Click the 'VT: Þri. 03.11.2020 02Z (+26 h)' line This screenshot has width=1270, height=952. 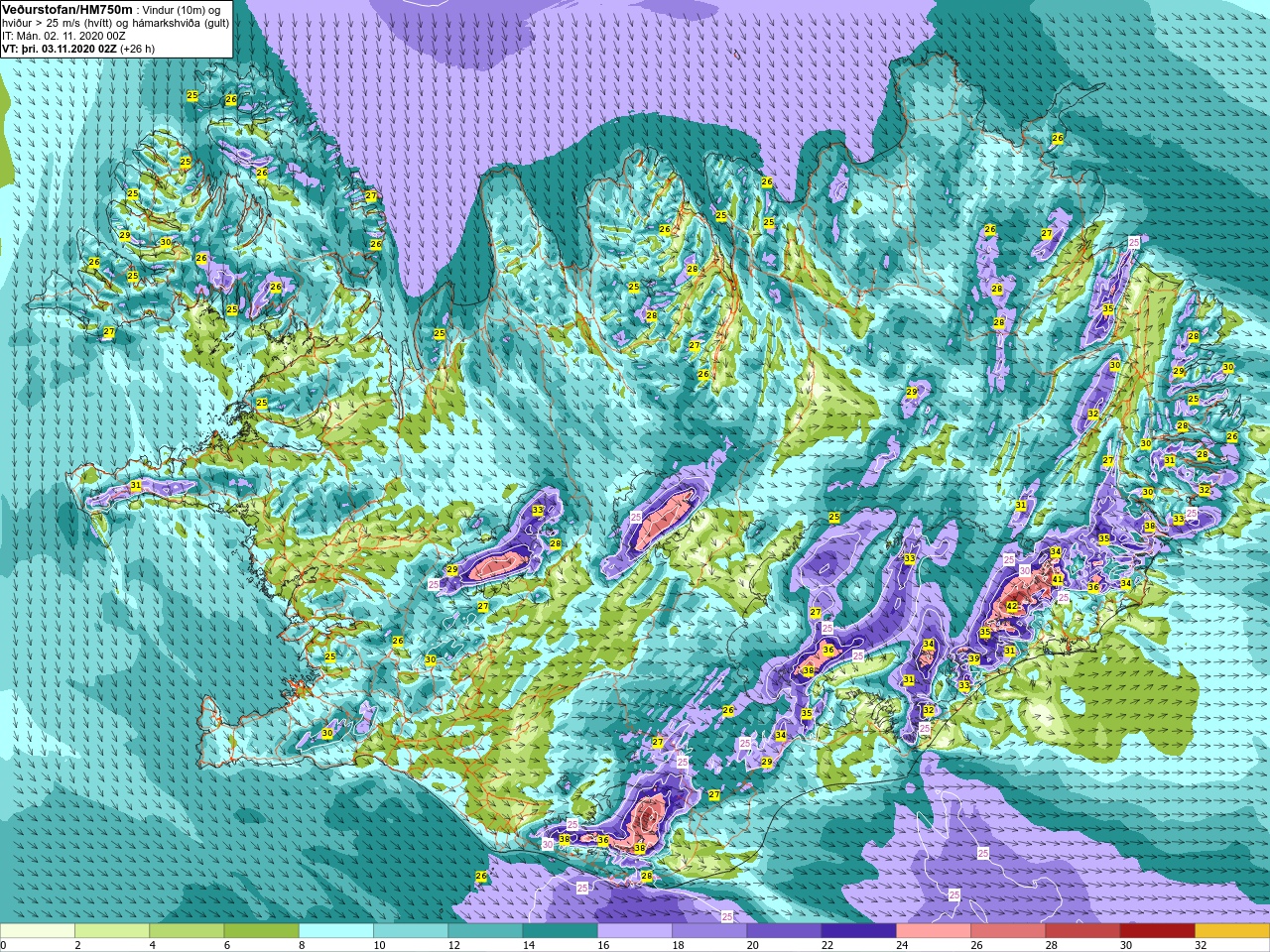tap(78, 49)
